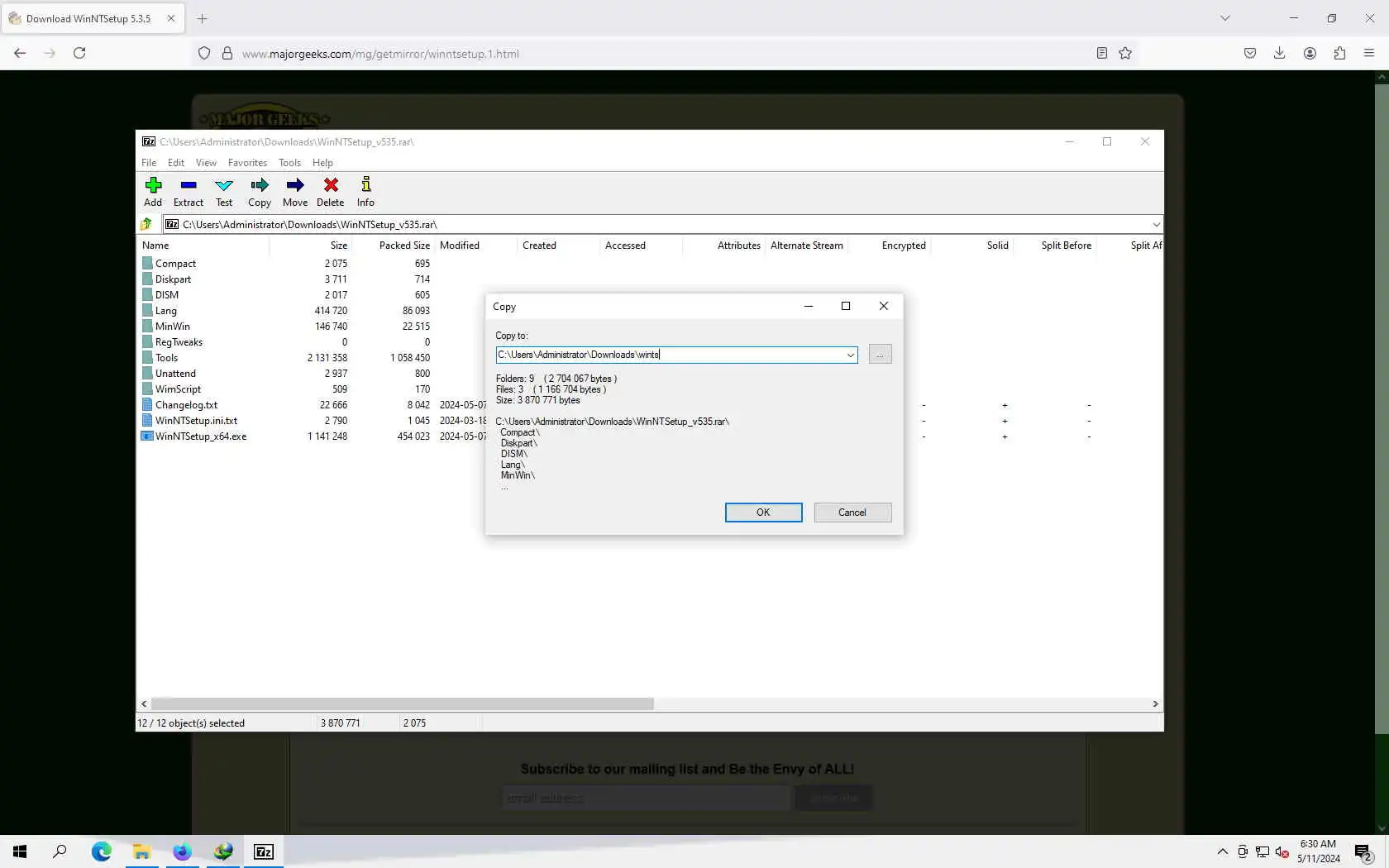Sort file list by Solid column

tap(972, 246)
